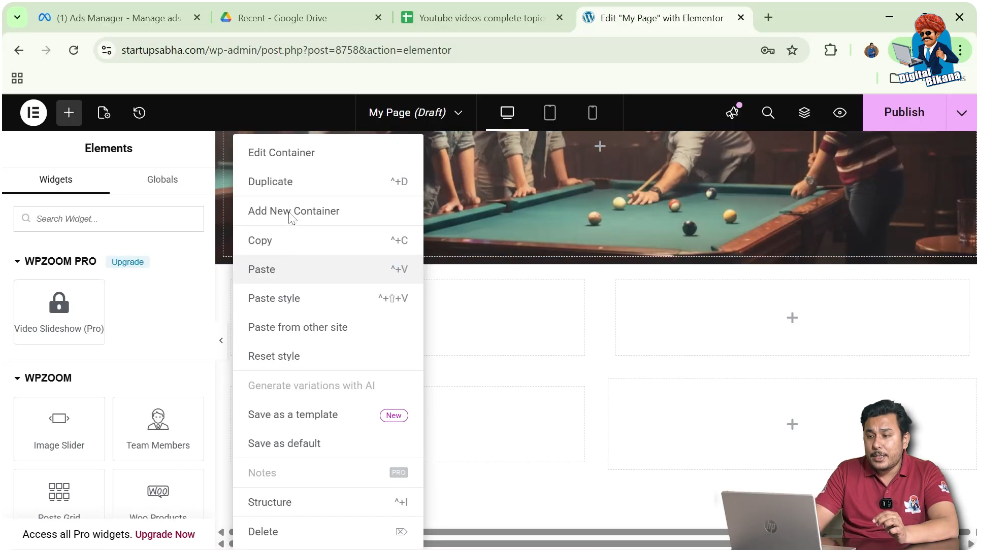Click the Upgrade Now link
The width and height of the screenshot is (981, 552).
click(x=165, y=535)
